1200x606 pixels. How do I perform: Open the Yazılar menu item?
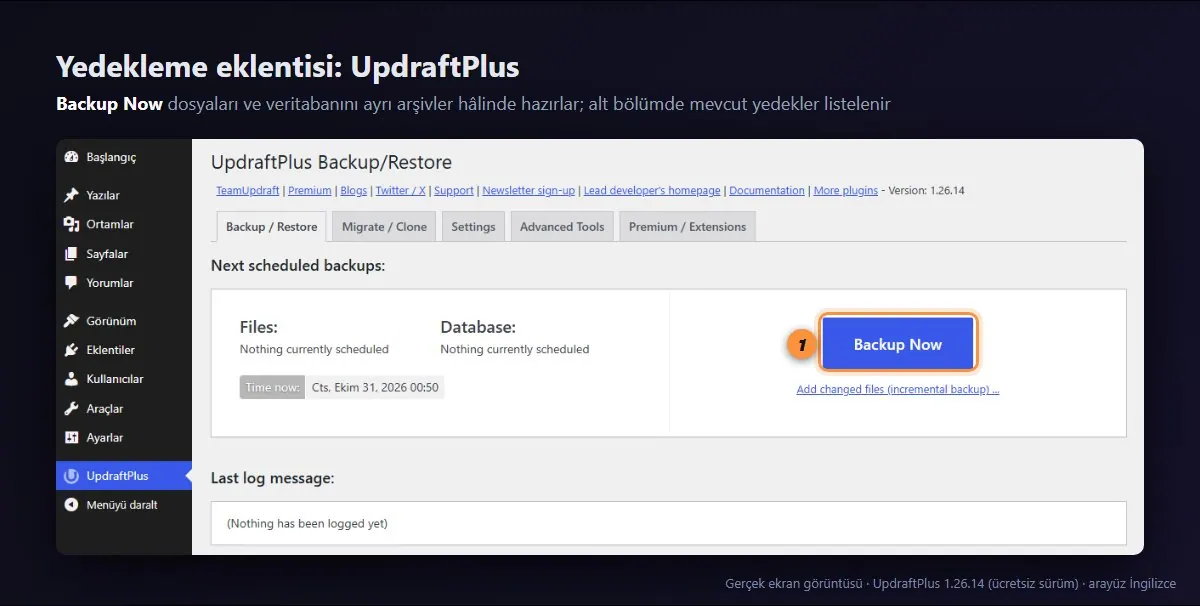124,195
